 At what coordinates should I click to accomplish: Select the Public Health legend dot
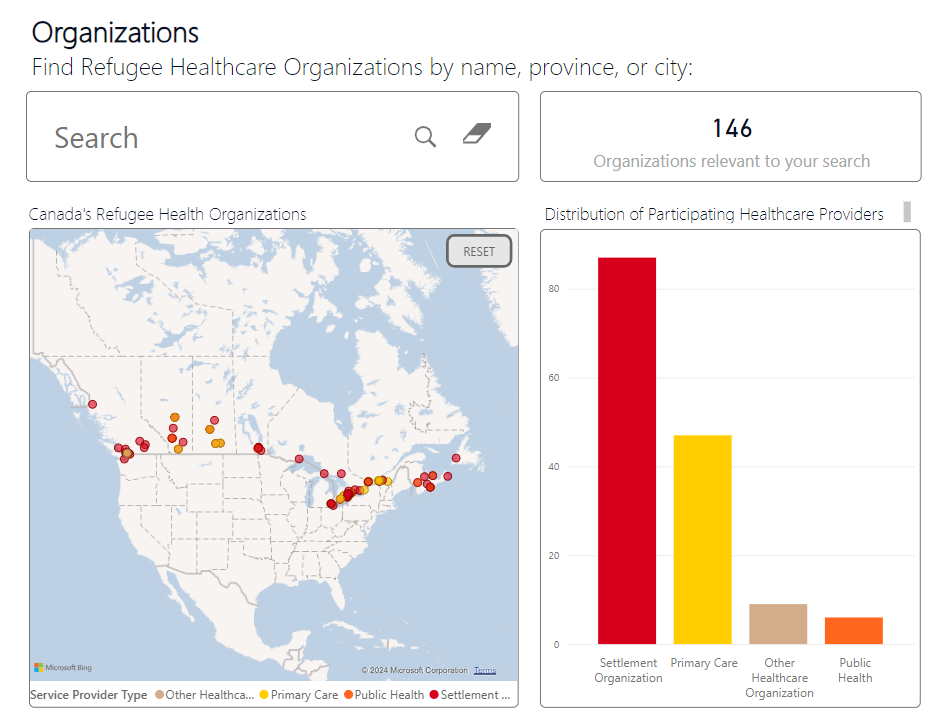coord(348,694)
